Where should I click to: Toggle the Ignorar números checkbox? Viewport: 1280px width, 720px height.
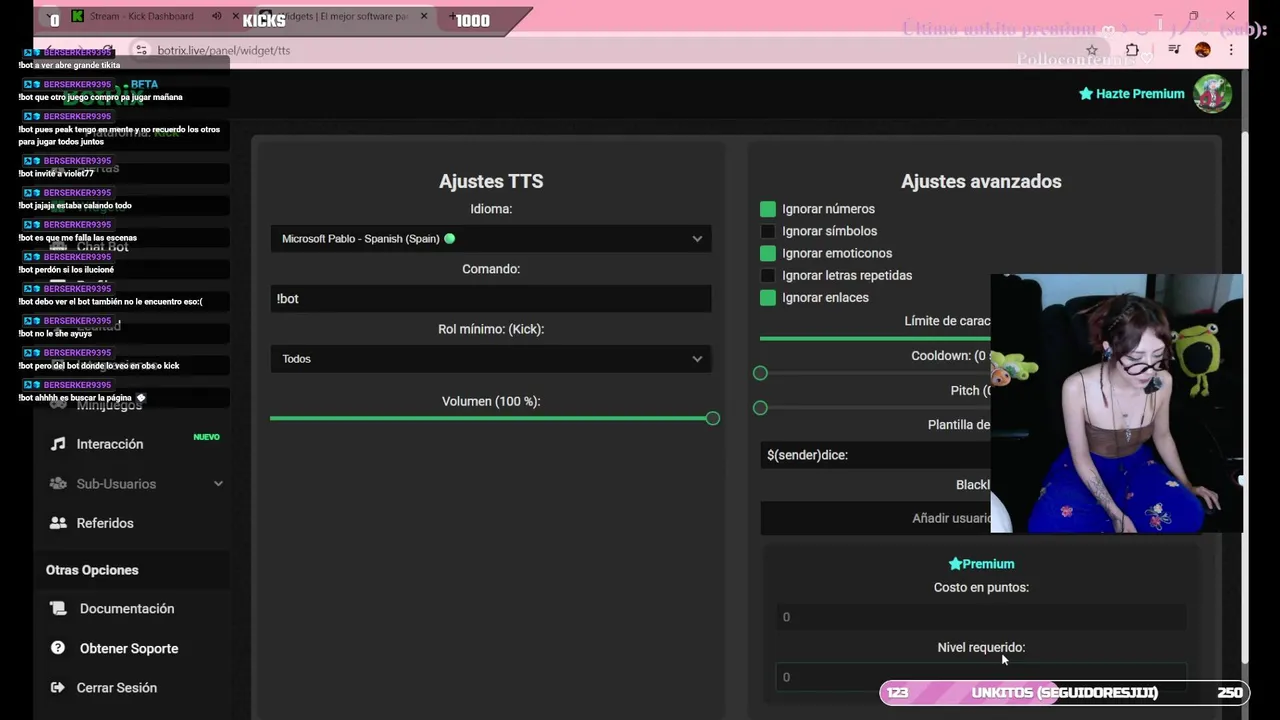pyautogui.click(x=768, y=209)
